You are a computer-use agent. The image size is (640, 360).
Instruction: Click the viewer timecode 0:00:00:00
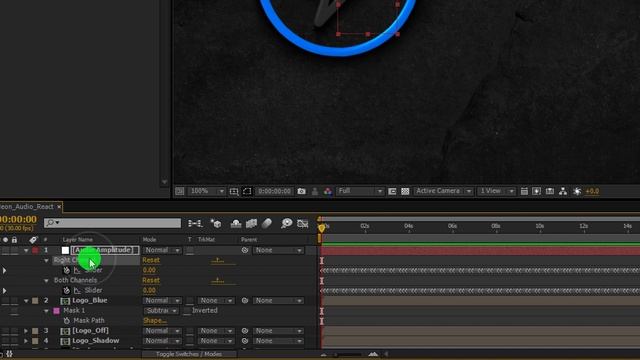coord(274,191)
